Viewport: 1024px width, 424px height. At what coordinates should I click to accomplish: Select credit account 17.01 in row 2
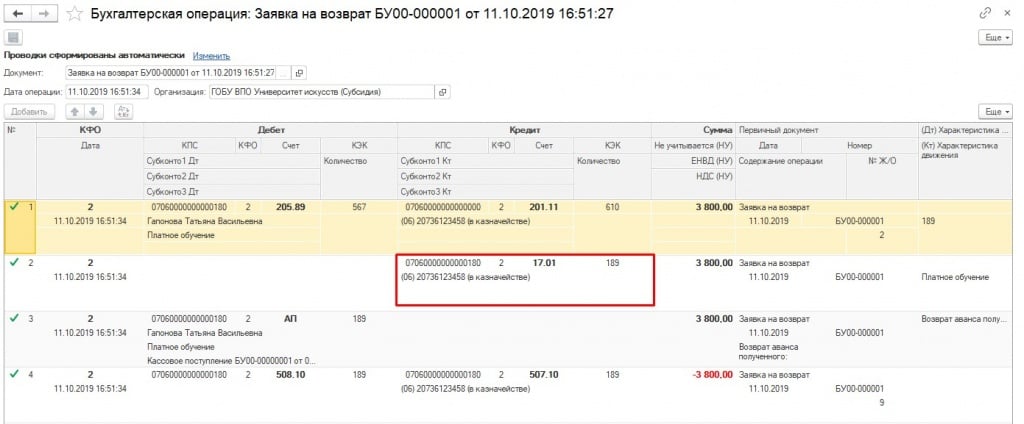click(545, 263)
